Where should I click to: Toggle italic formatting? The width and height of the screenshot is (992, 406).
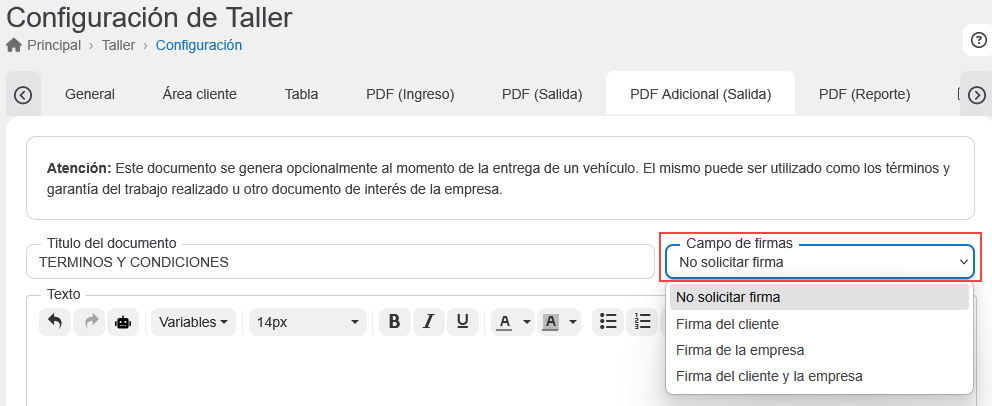tap(428, 322)
